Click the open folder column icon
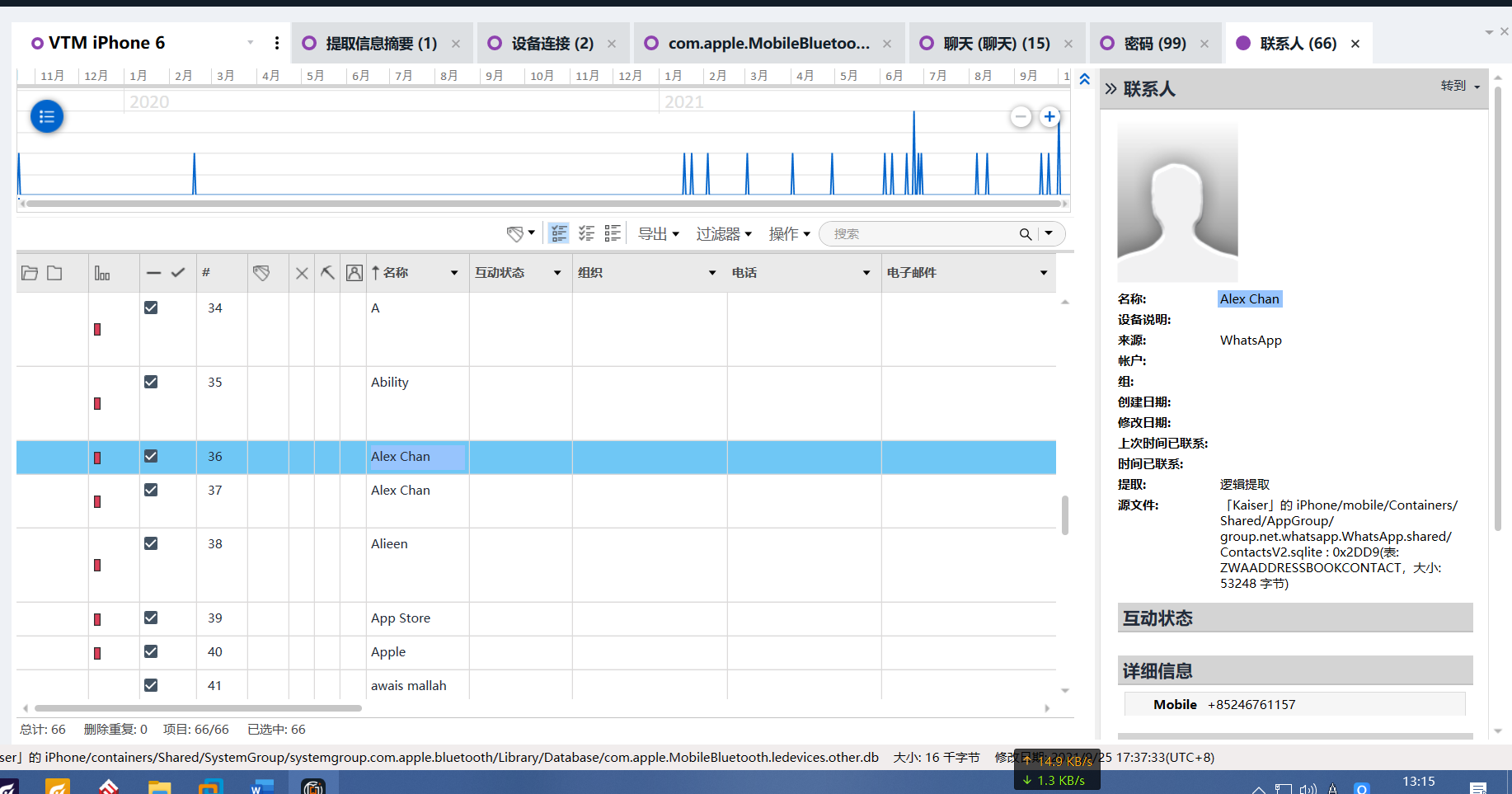This screenshot has height=794, width=1512. pos(30,273)
